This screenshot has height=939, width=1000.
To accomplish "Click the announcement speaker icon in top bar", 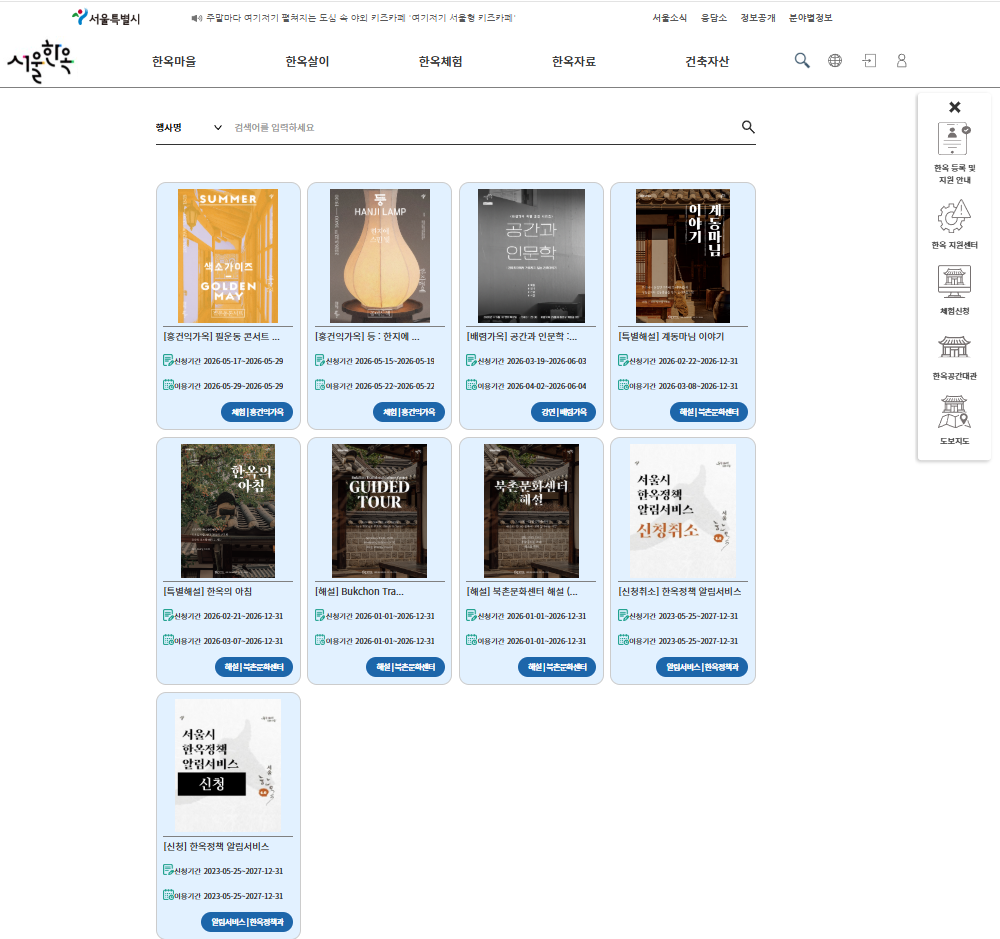I will coord(196,18).
